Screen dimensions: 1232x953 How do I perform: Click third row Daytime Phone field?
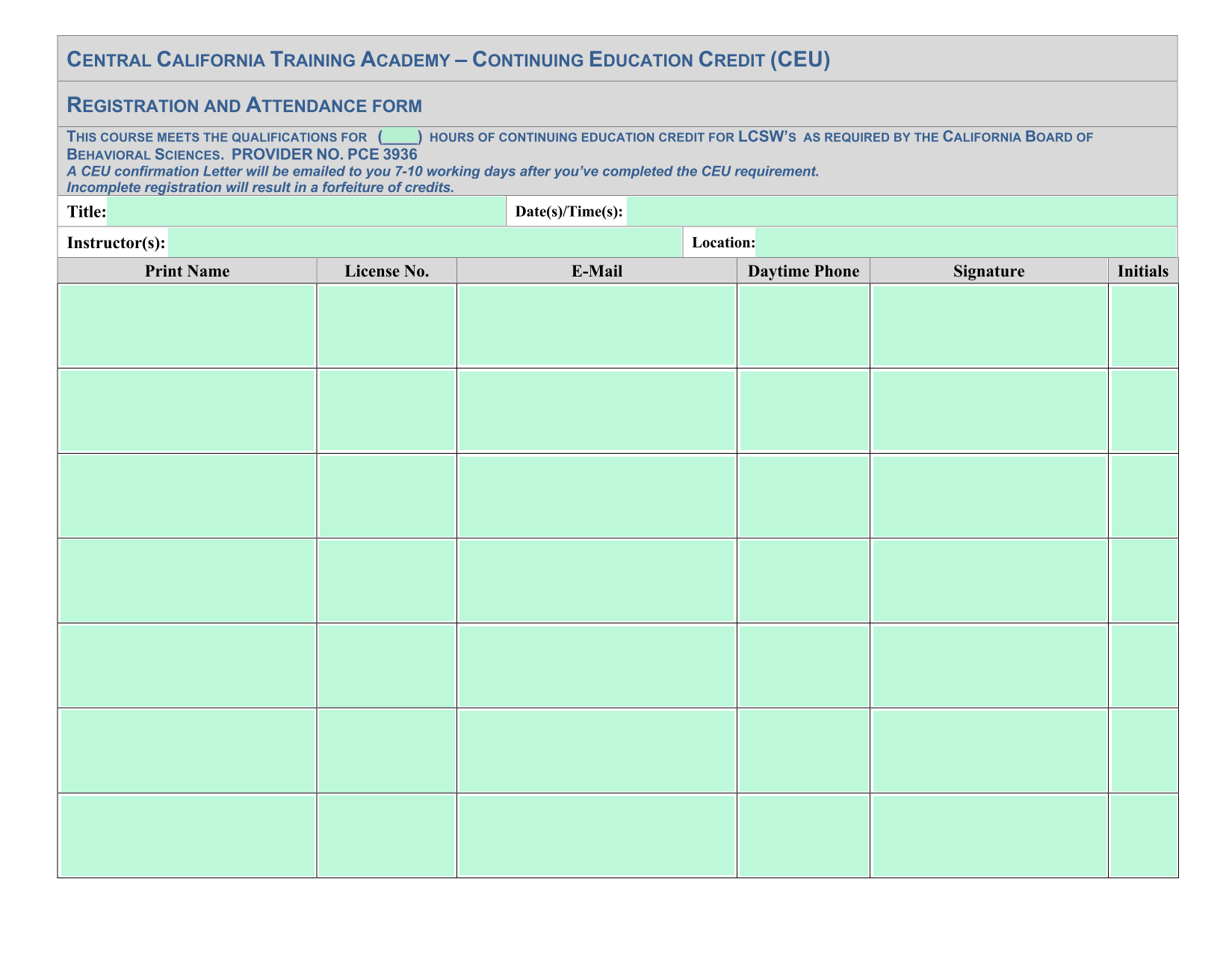(804, 496)
